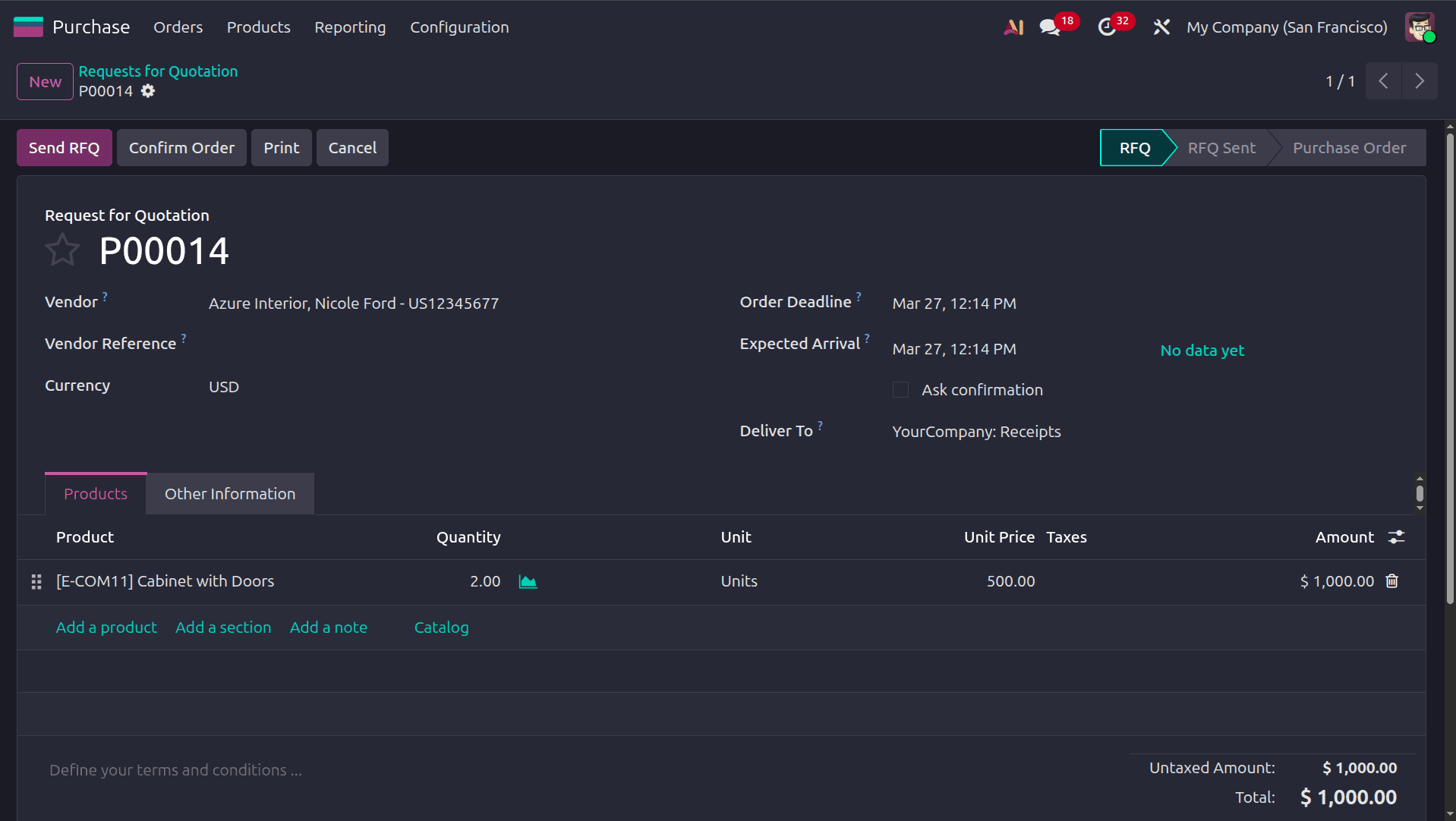Image resolution: width=1456 pixels, height=821 pixels.
Task: Open the settings gear next to P00014
Action: [x=148, y=91]
